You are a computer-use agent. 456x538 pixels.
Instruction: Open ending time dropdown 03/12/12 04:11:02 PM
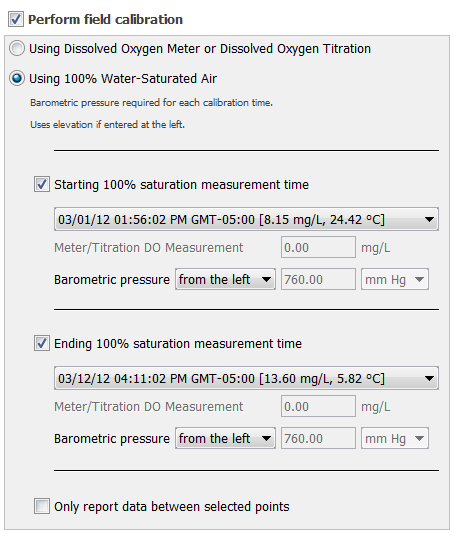(246, 378)
